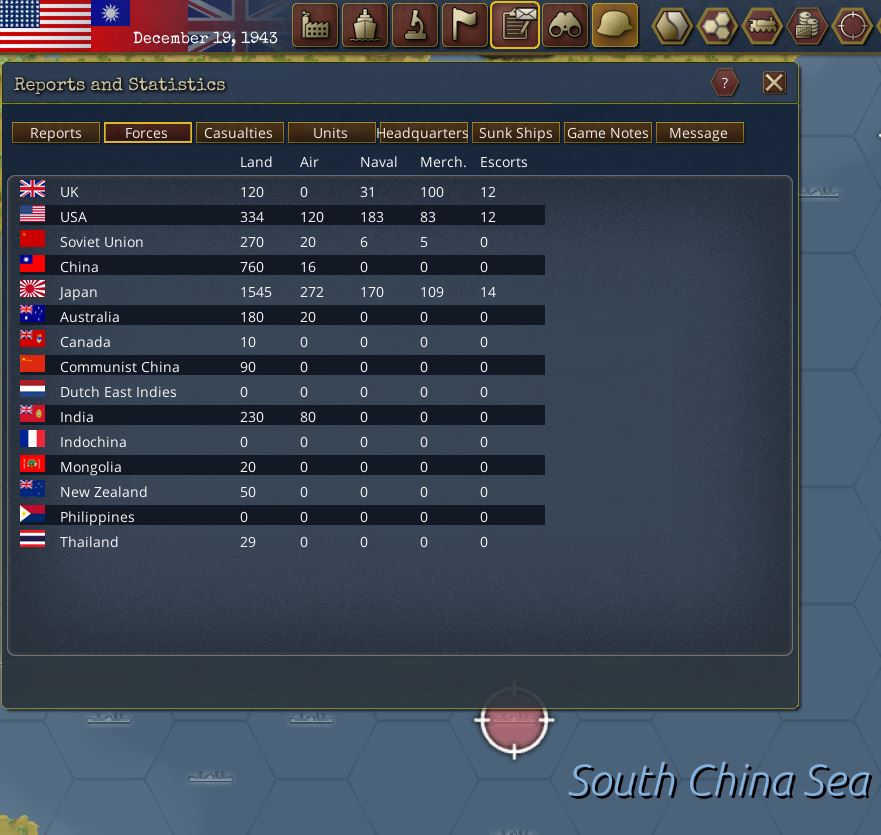Select the New Zealand row name
Image resolution: width=881 pixels, height=835 pixels.
[103, 492]
